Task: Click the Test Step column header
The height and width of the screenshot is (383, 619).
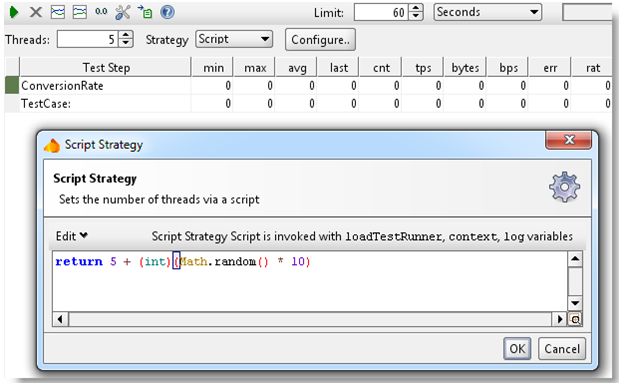Action: pos(106,68)
